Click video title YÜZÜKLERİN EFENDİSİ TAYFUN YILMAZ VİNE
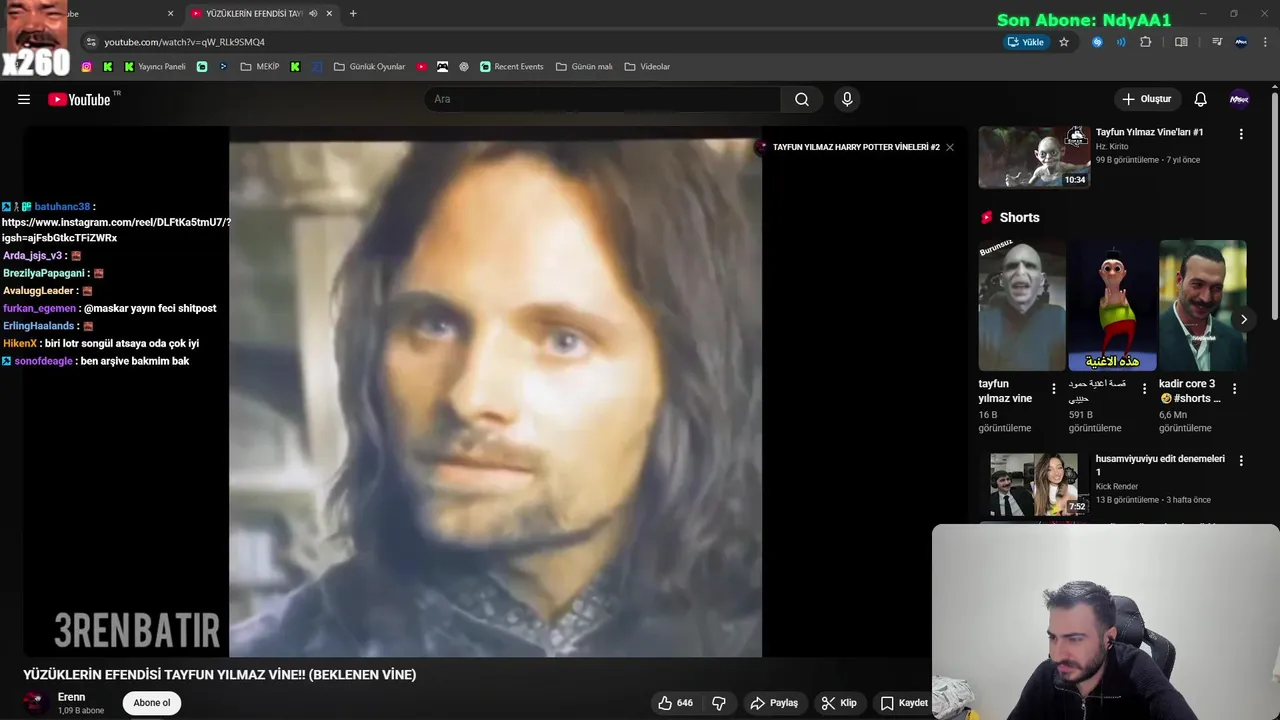This screenshot has height=720, width=1280. click(x=220, y=675)
